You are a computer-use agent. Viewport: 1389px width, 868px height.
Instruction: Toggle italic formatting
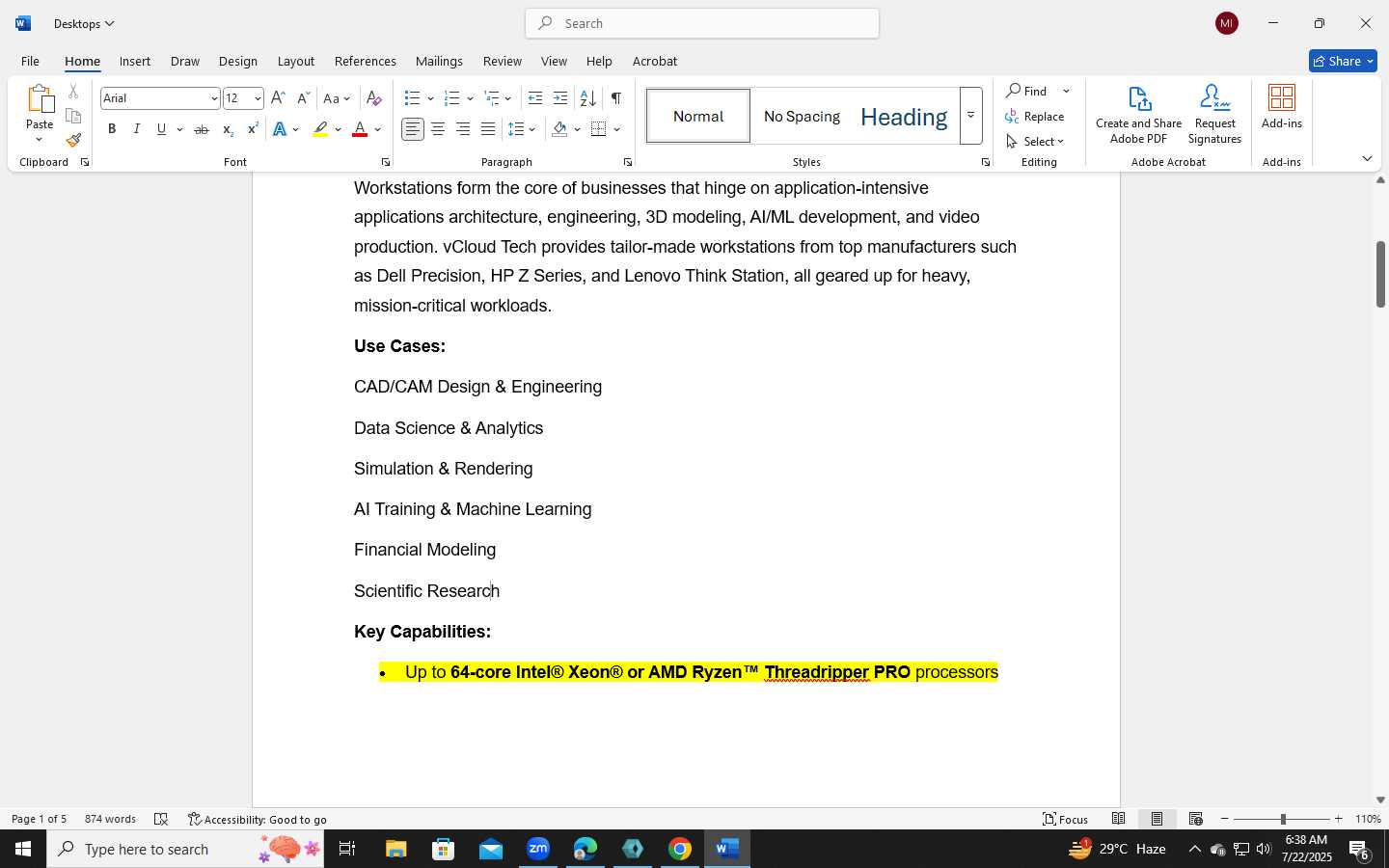(x=137, y=129)
